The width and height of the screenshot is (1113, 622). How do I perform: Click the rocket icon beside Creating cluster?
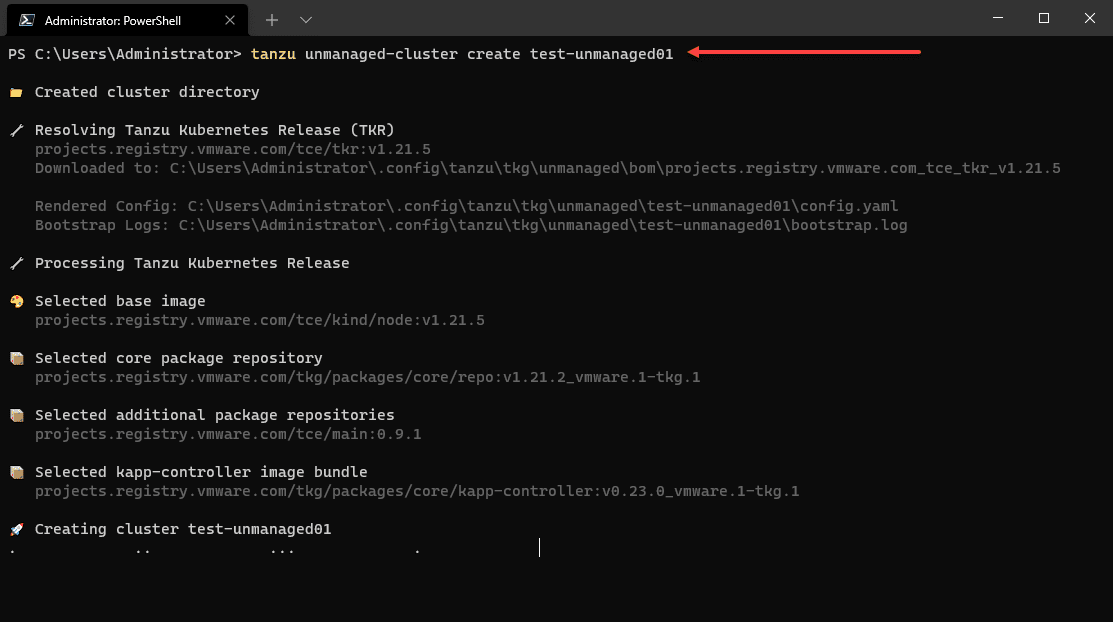point(15,529)
